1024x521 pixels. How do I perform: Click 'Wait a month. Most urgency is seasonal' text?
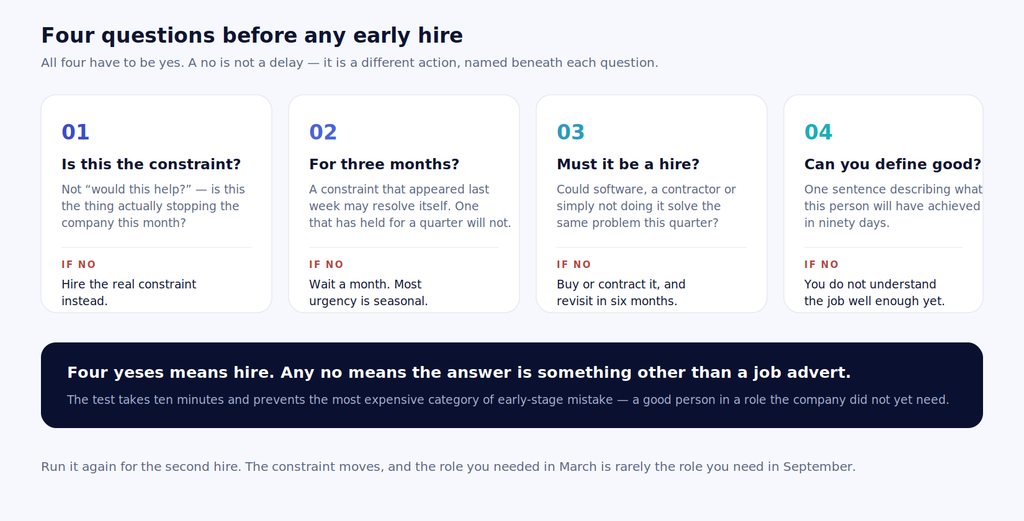(368, 292)
